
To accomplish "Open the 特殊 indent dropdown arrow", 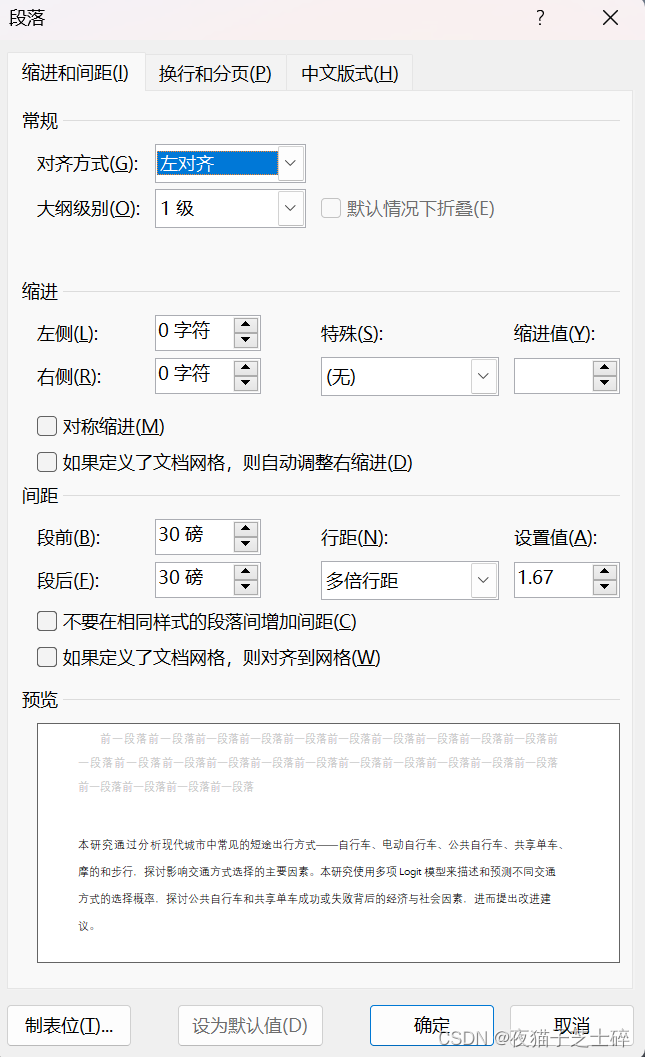I will pos(483,376).
